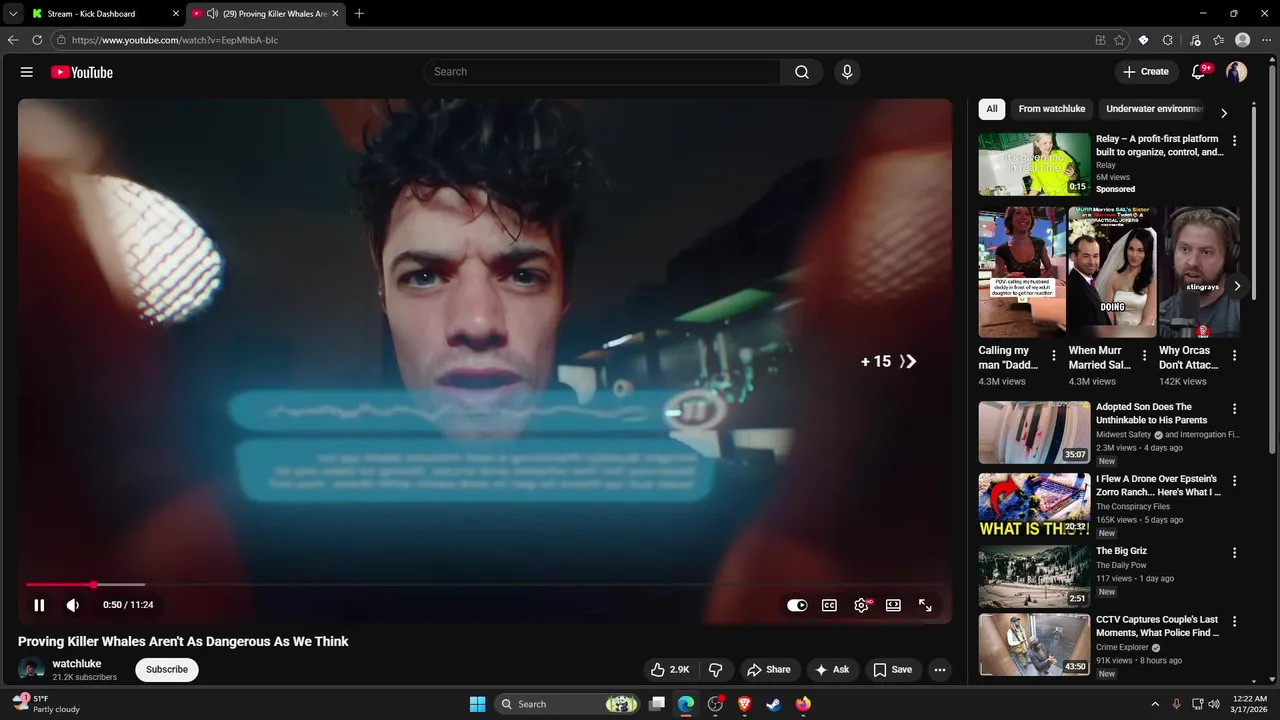The width and height of the screenshot is (1280, 720).
Task: Toggle closed captions CC button
Action: click(x=829, y=605)
